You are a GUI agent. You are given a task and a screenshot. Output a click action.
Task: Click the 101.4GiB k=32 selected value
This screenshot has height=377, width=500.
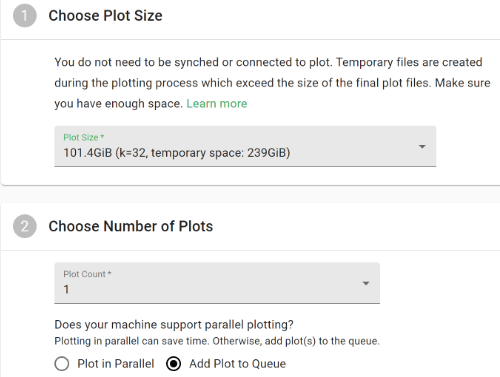pyautogui.click(x=177, y=153)
